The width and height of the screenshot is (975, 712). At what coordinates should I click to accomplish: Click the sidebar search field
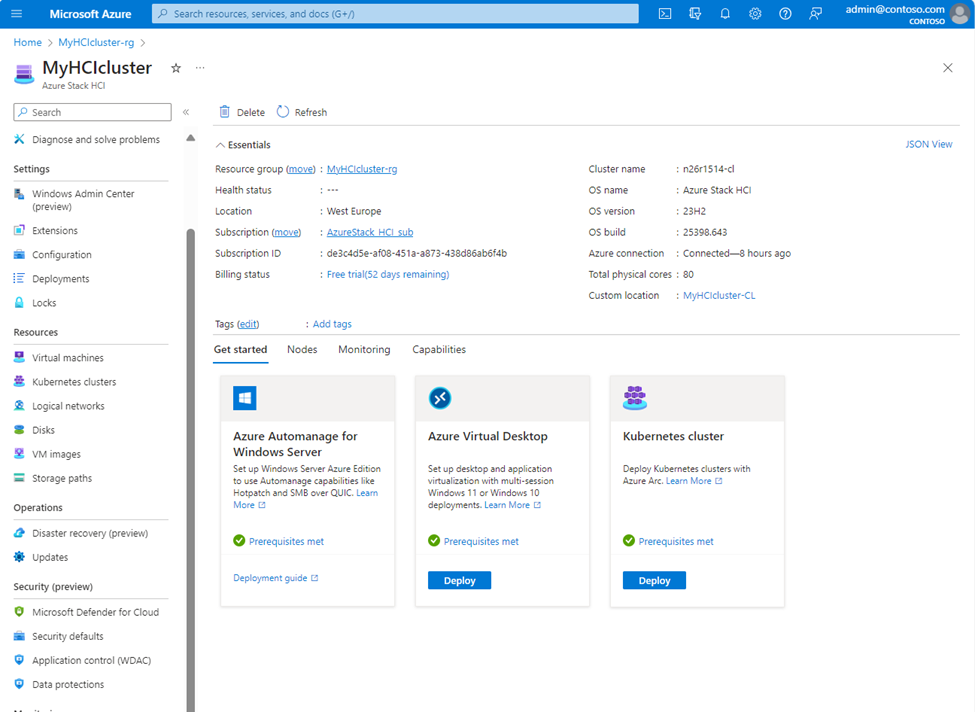pyautogui.click(x=93, y=112)
